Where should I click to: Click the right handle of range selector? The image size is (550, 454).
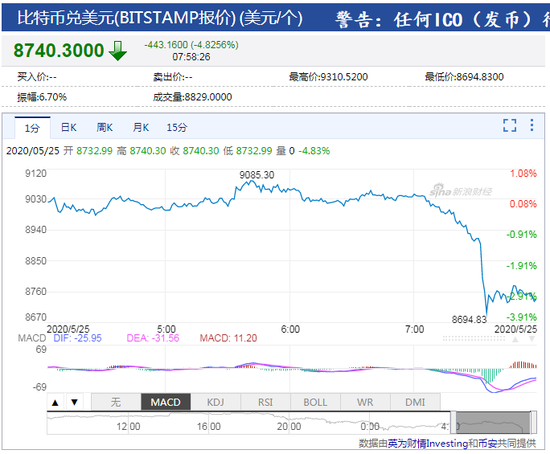tap(534, 423)
